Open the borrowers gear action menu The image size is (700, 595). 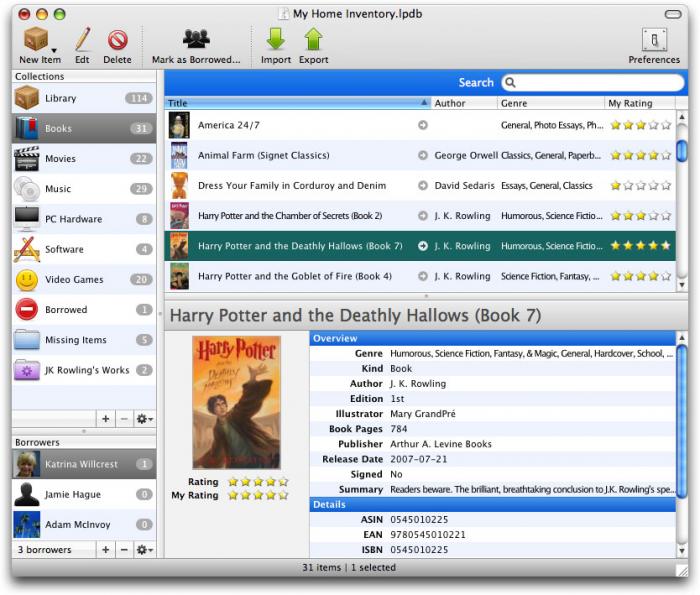[145, 549]
